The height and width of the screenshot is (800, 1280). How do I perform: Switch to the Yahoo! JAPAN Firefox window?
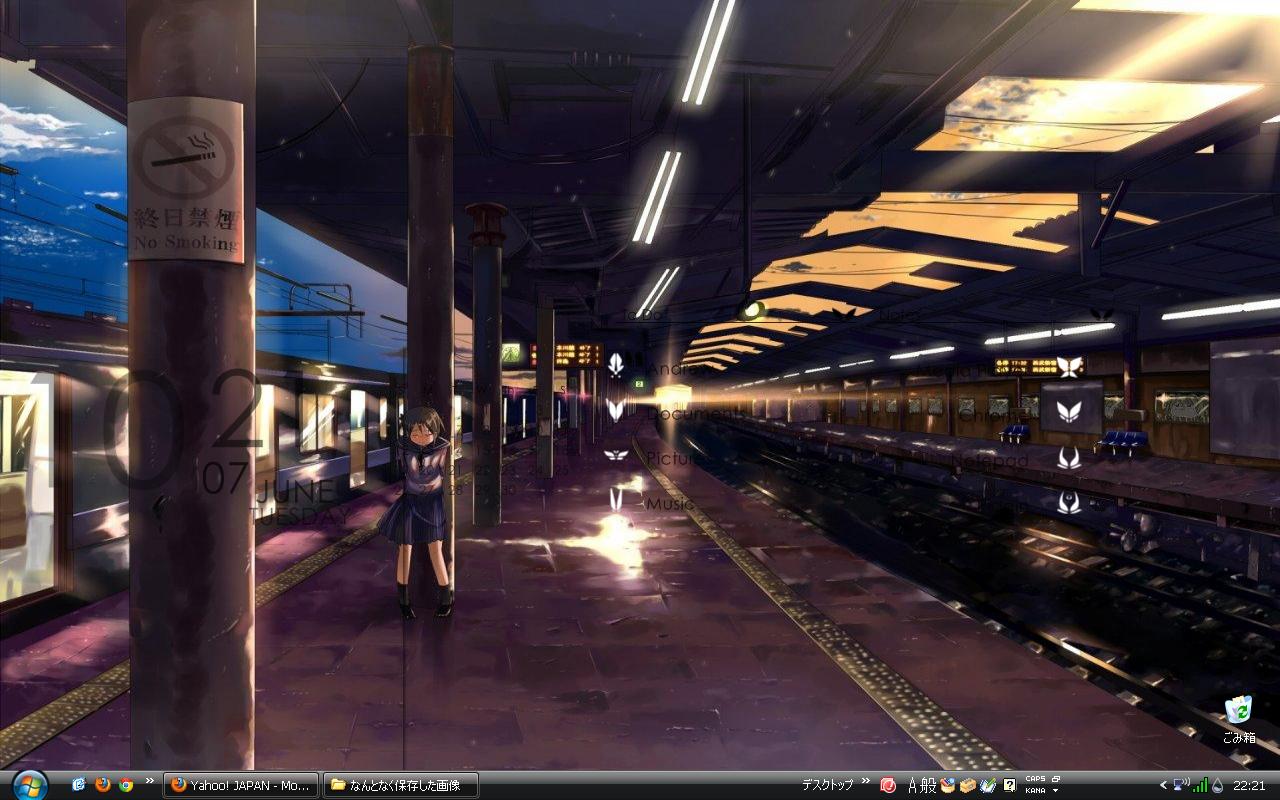241,785
